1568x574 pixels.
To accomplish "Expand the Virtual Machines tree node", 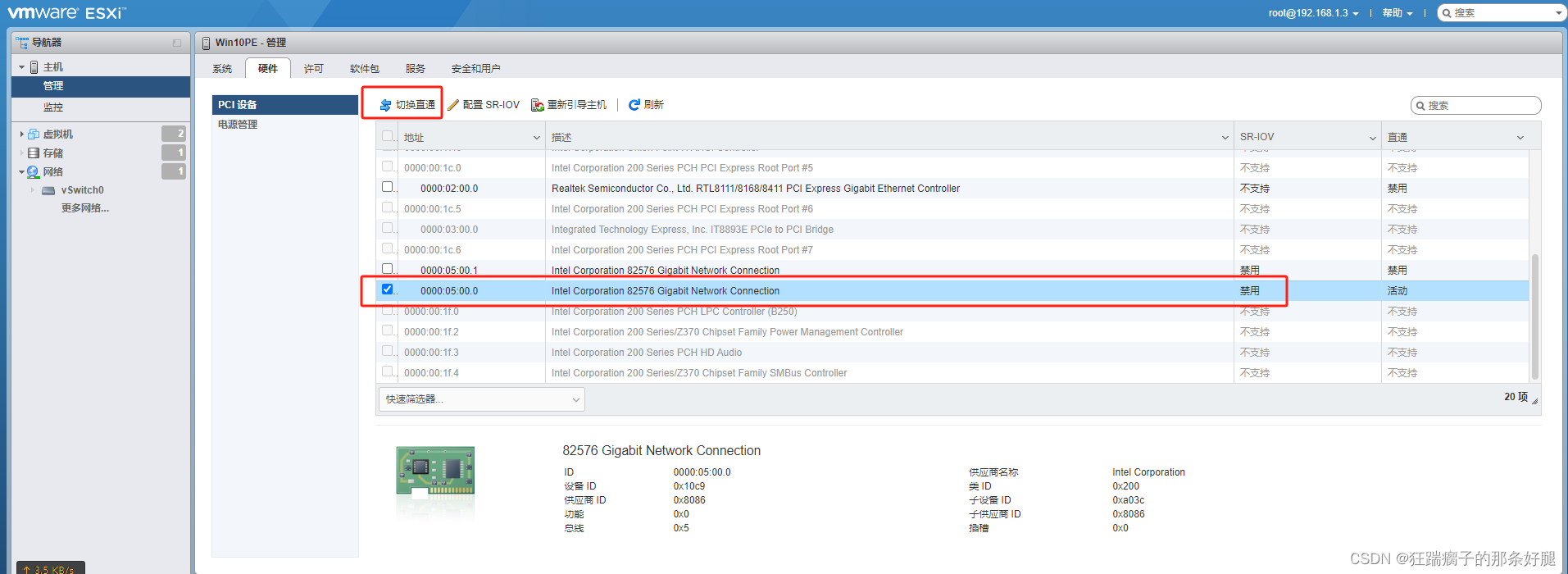I will pos(22,134).
